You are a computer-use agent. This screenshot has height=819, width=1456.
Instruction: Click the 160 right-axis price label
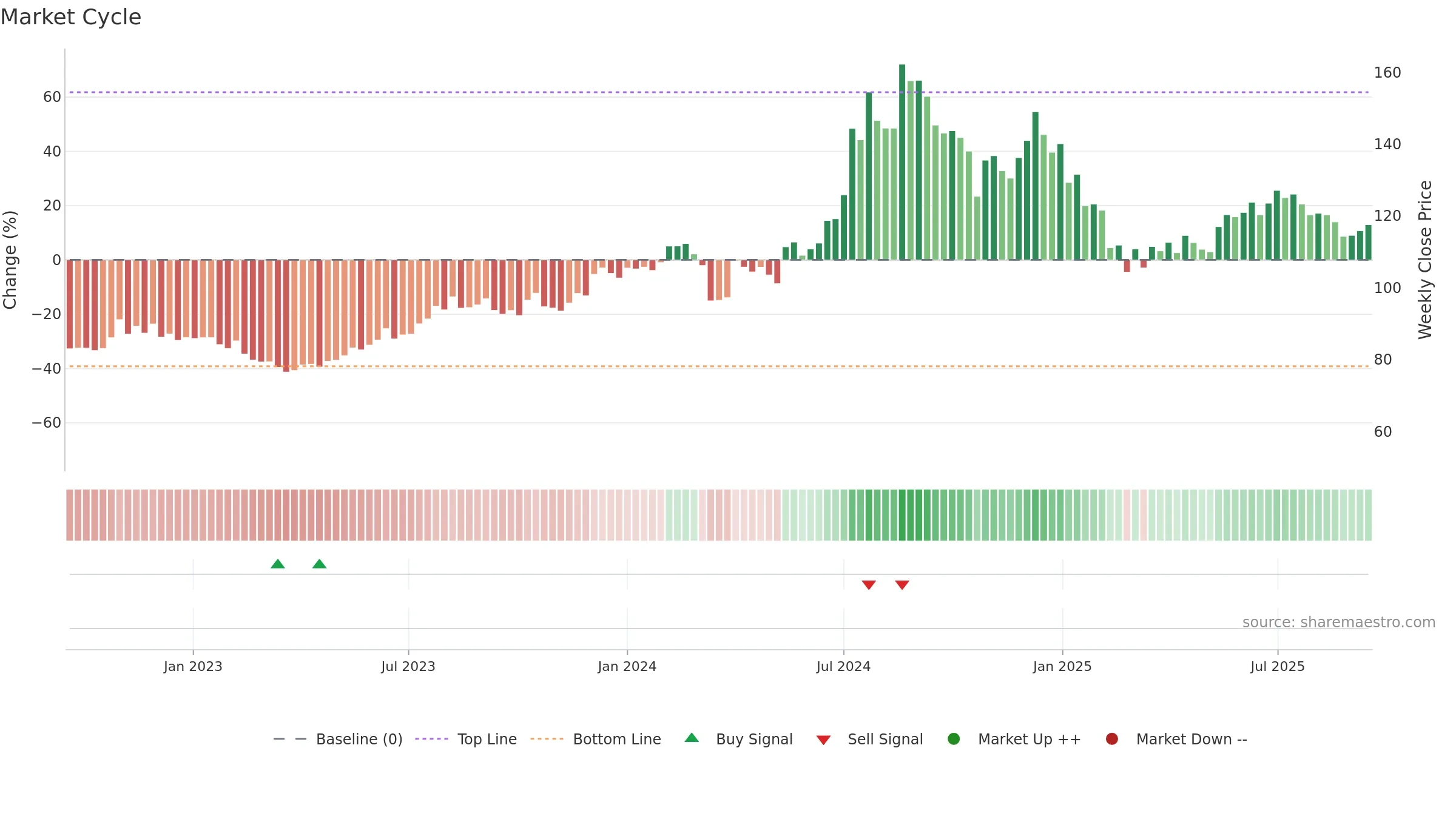(1387, 73)
